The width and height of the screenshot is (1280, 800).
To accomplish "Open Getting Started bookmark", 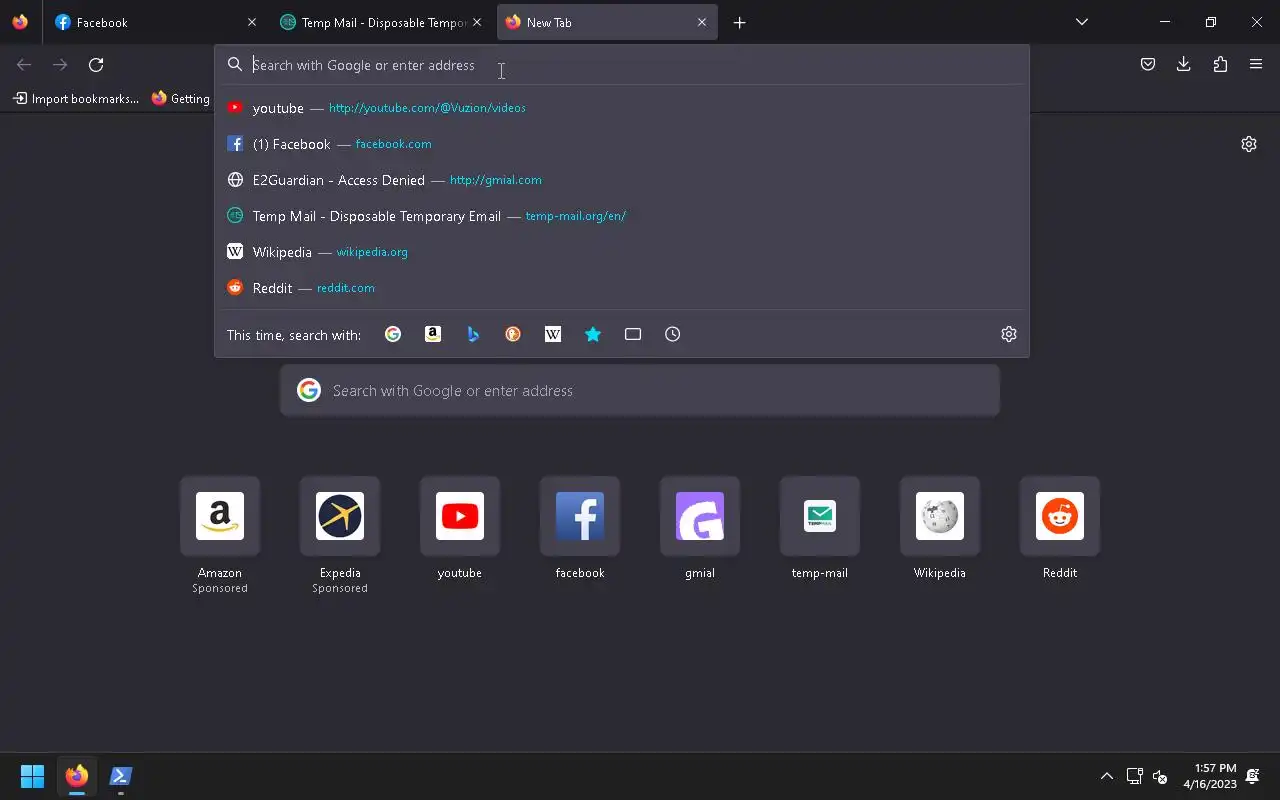I will point(181,98).
